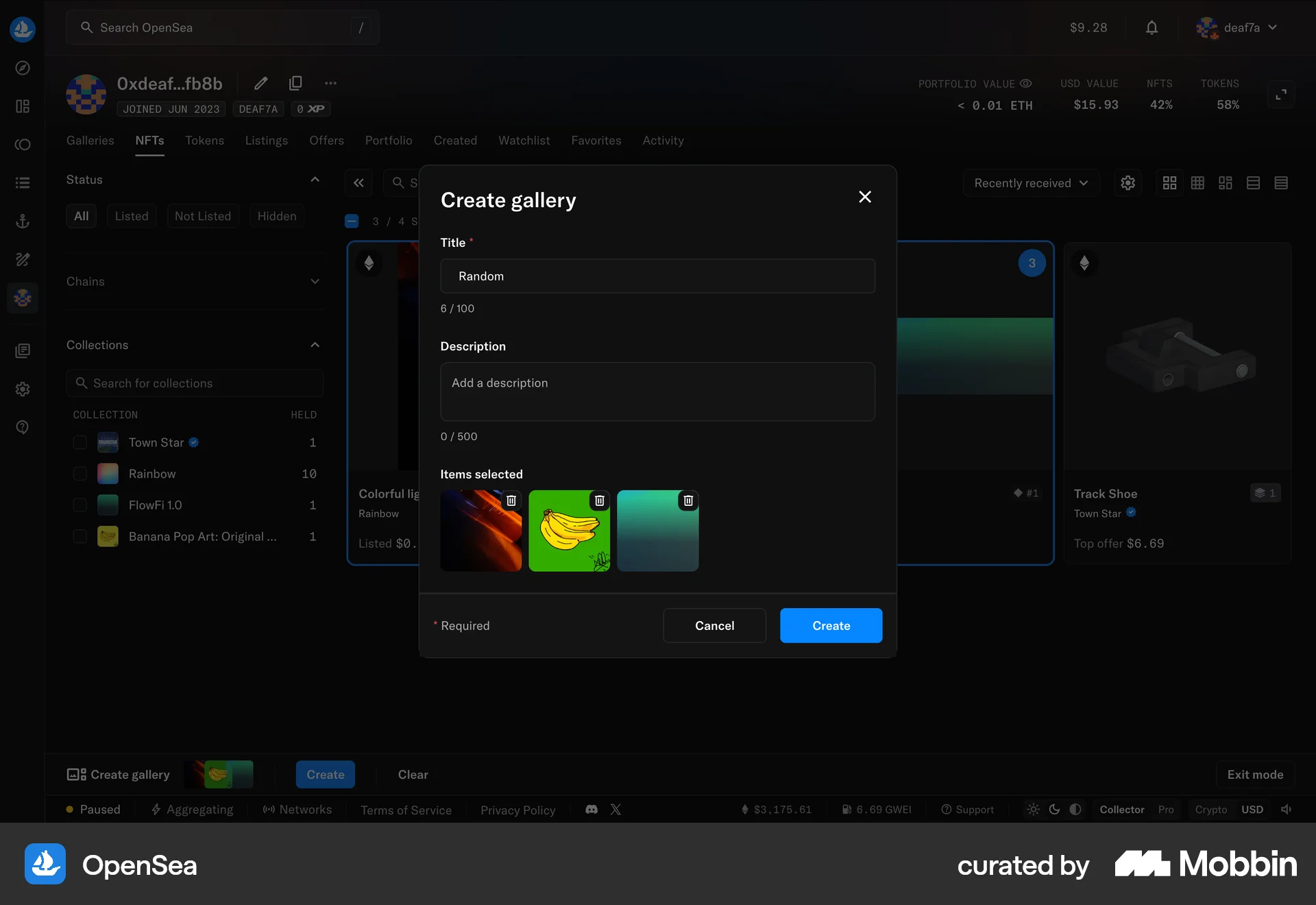Click the profile avatar icon in the sidebar
This screenshot has width=1316, height=905.
(23, 298)
